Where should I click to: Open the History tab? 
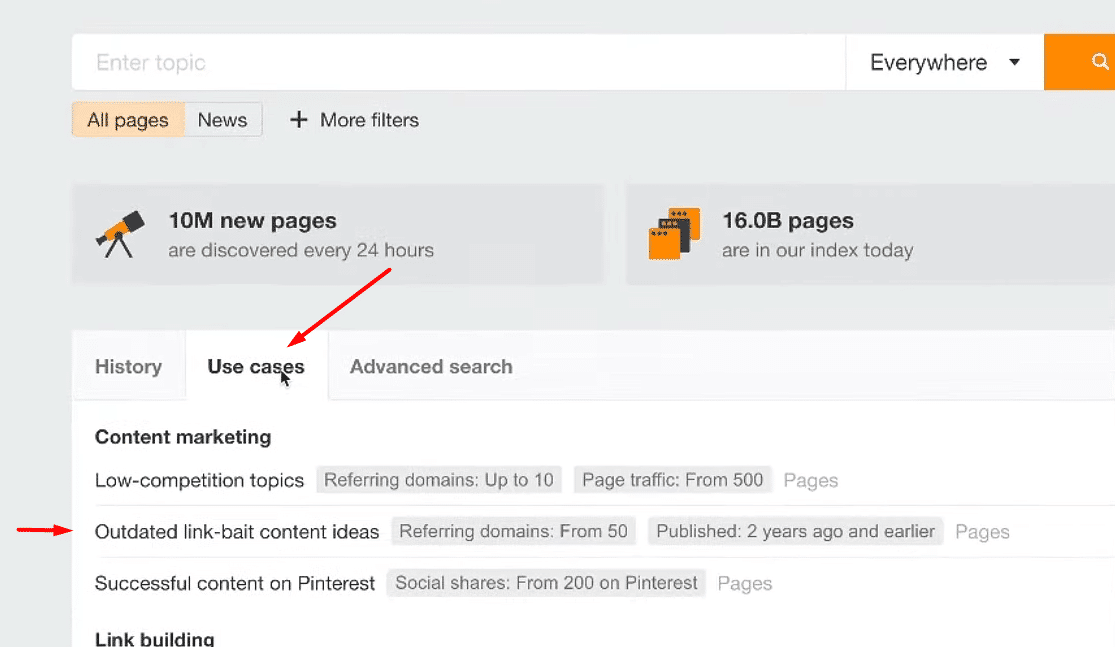click(x=128, y=367)
